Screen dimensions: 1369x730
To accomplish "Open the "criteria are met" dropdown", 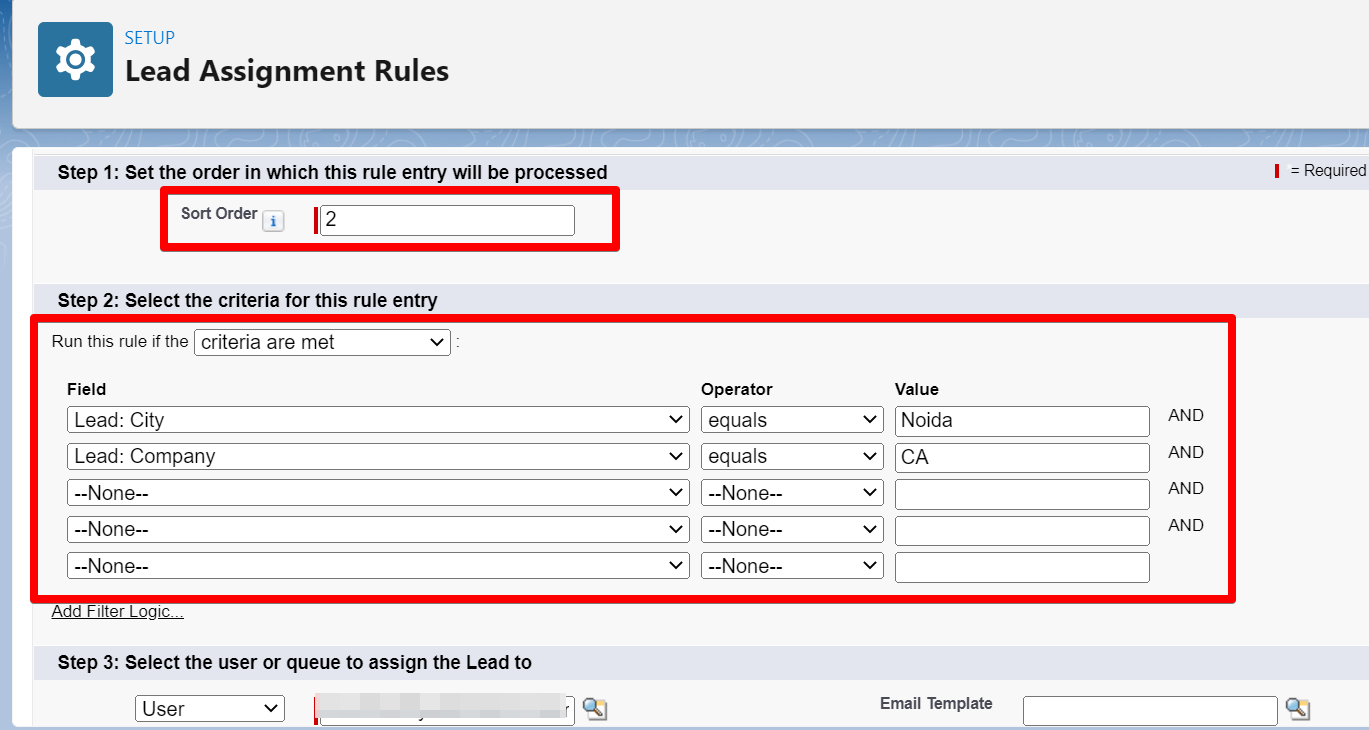I will click(322, 342).
